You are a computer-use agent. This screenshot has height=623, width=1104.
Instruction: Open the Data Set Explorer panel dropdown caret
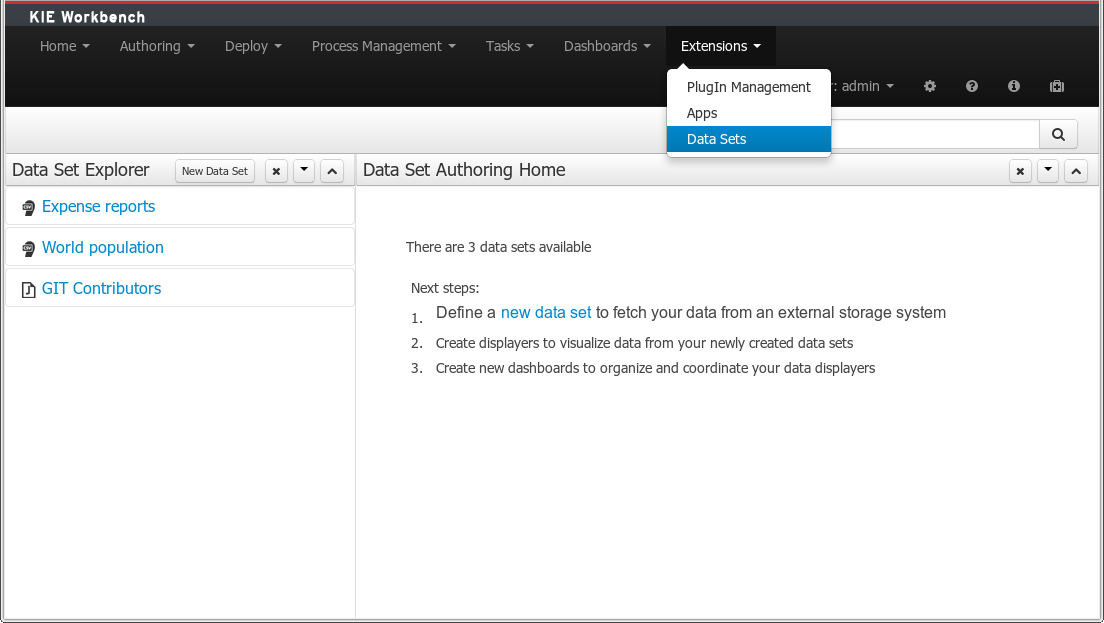[304, 170]
